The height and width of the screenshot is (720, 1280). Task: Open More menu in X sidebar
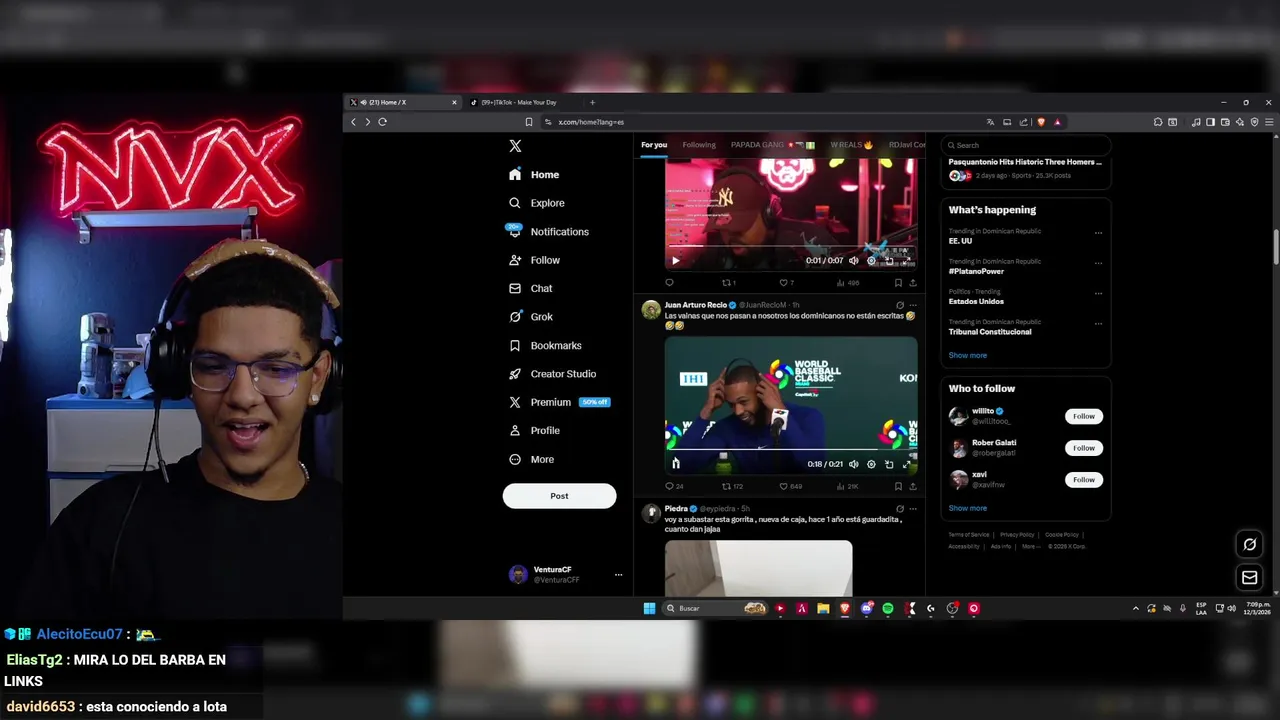click(x=531, y=459)
